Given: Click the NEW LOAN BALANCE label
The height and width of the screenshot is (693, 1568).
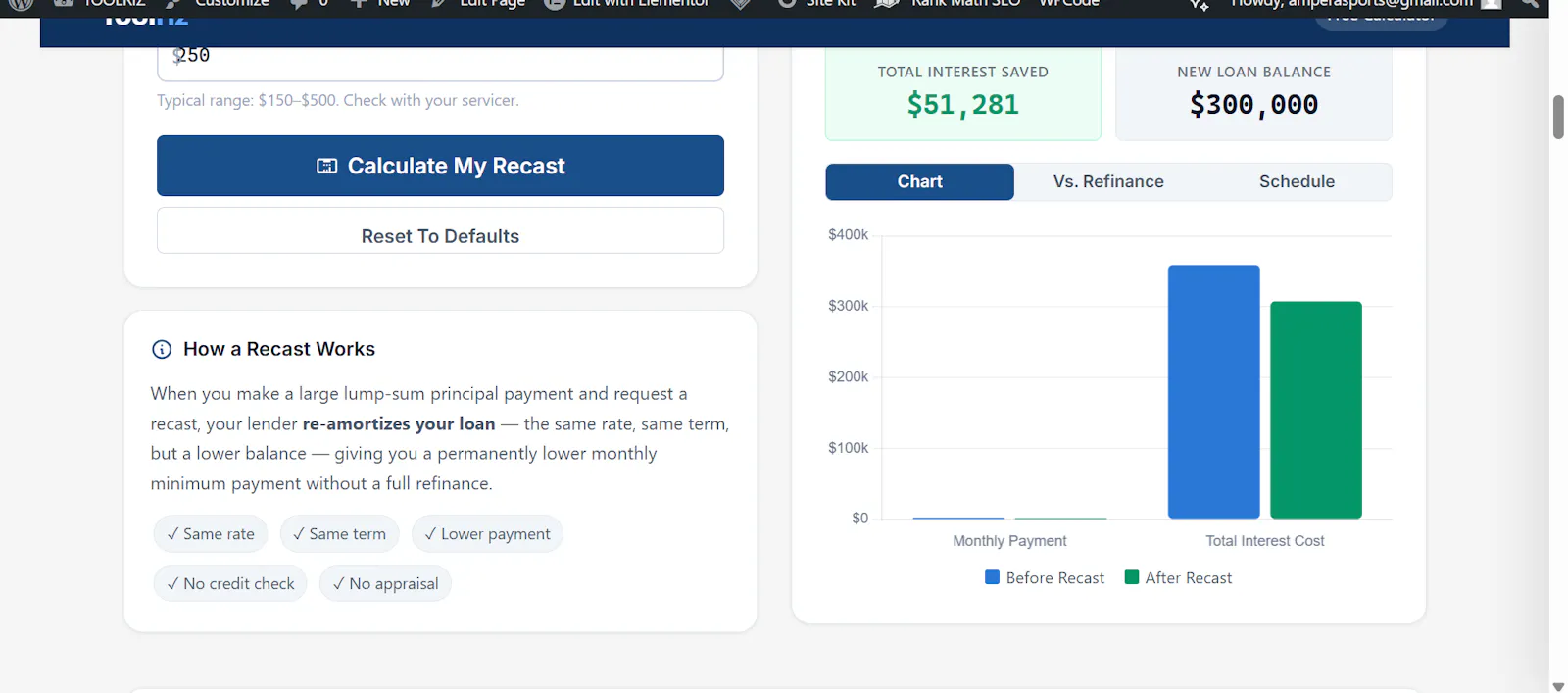Looking at the screenshot, I should point(1253,72).
